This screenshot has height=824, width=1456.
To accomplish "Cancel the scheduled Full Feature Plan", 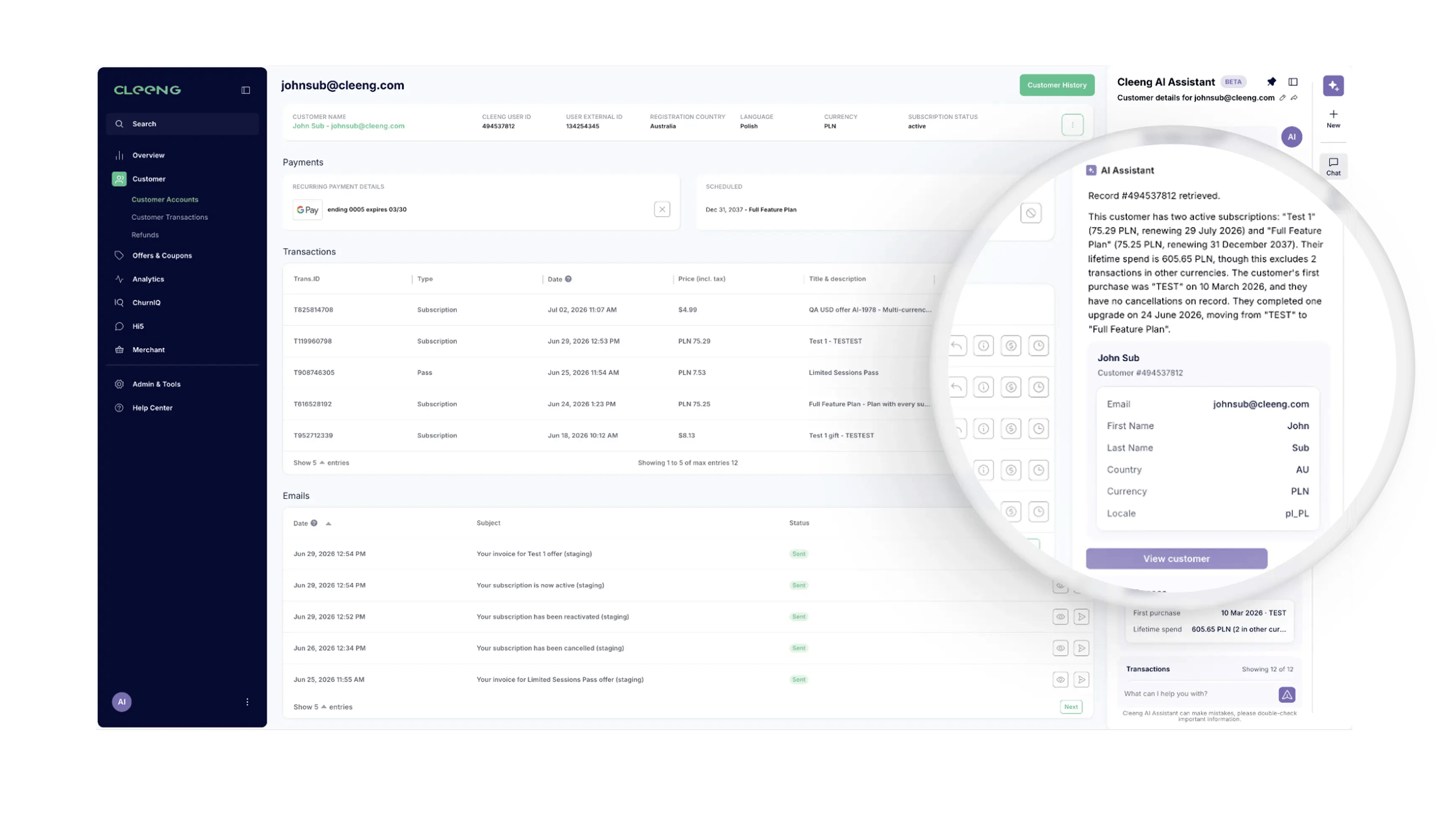I will point(1031,213).
